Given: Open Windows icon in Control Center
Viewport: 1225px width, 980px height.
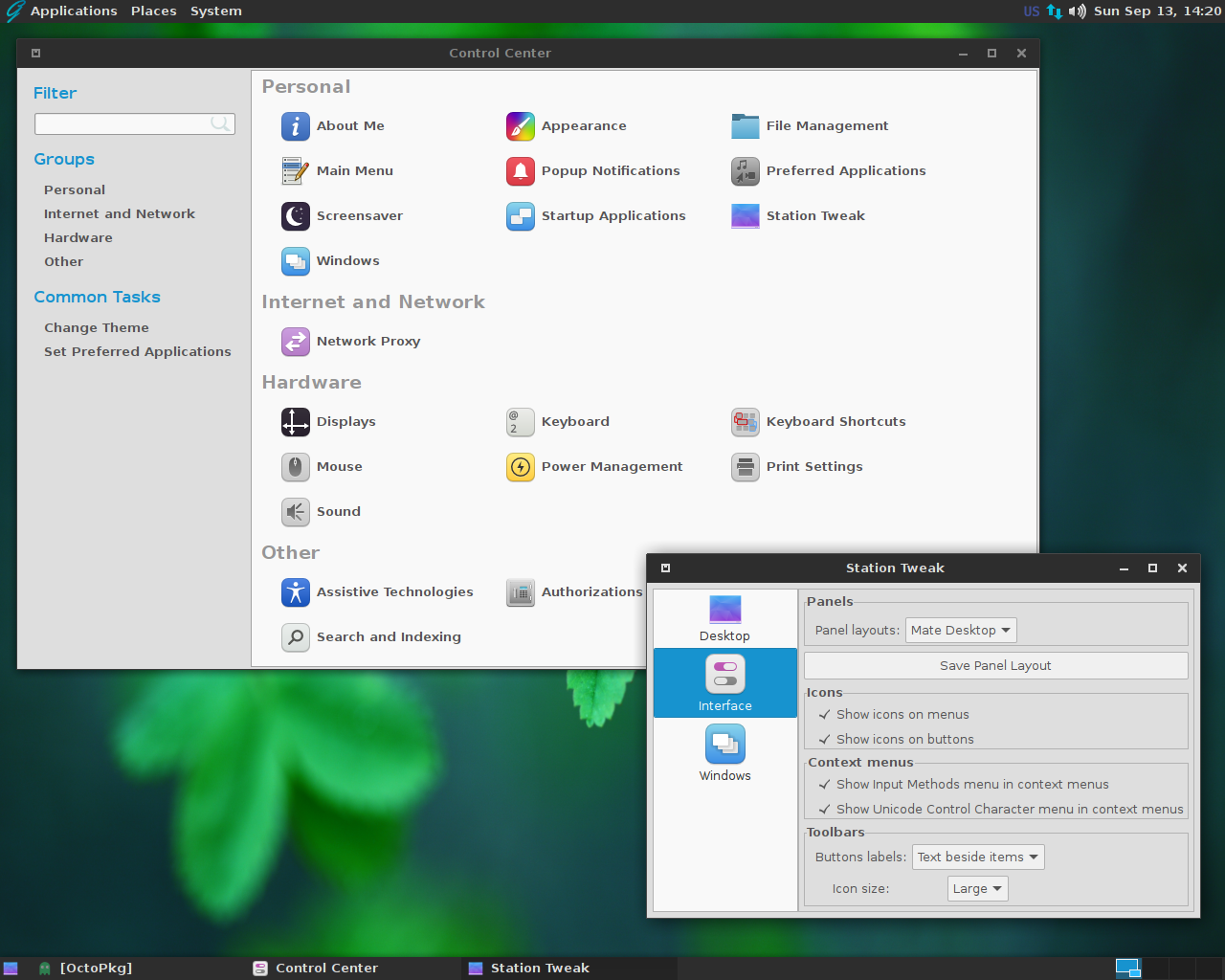Looking at the screenshot, I should coord(296,261).
